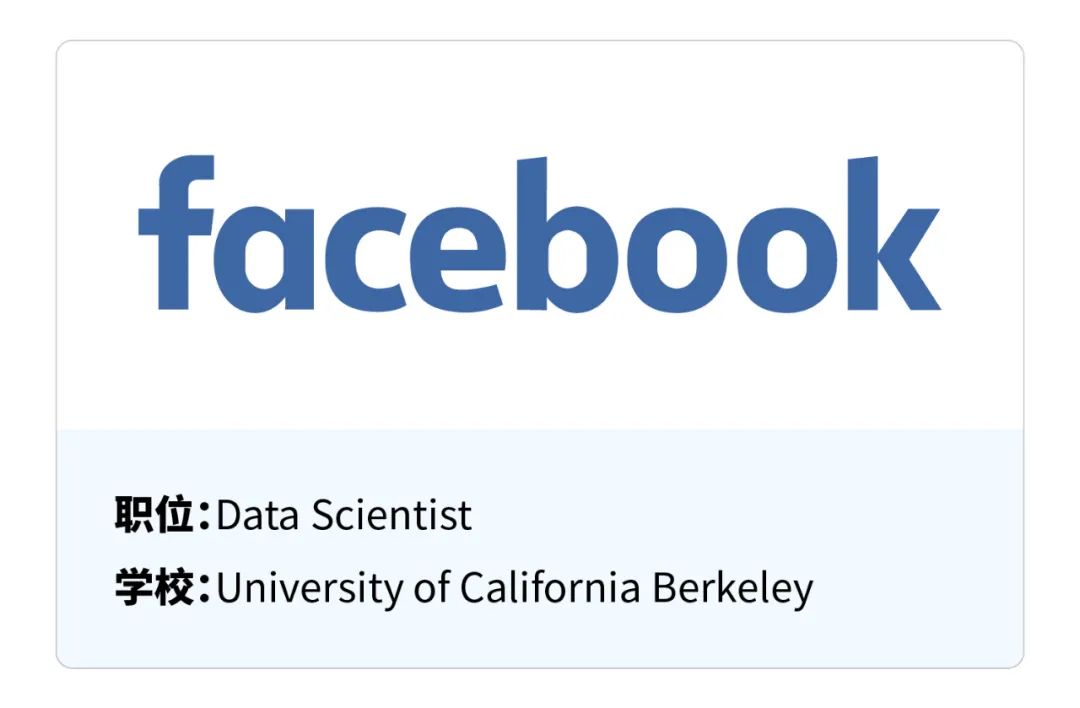Click the first "o" in facebook logo

click(x=676, y=260)
